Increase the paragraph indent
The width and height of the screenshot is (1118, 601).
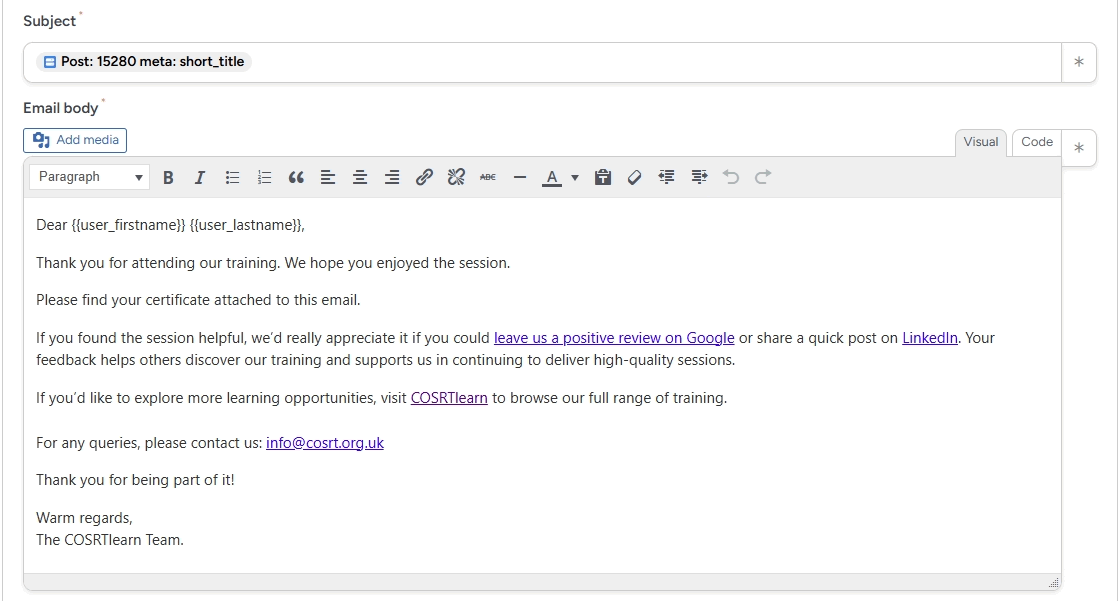[x=699, y=178]
